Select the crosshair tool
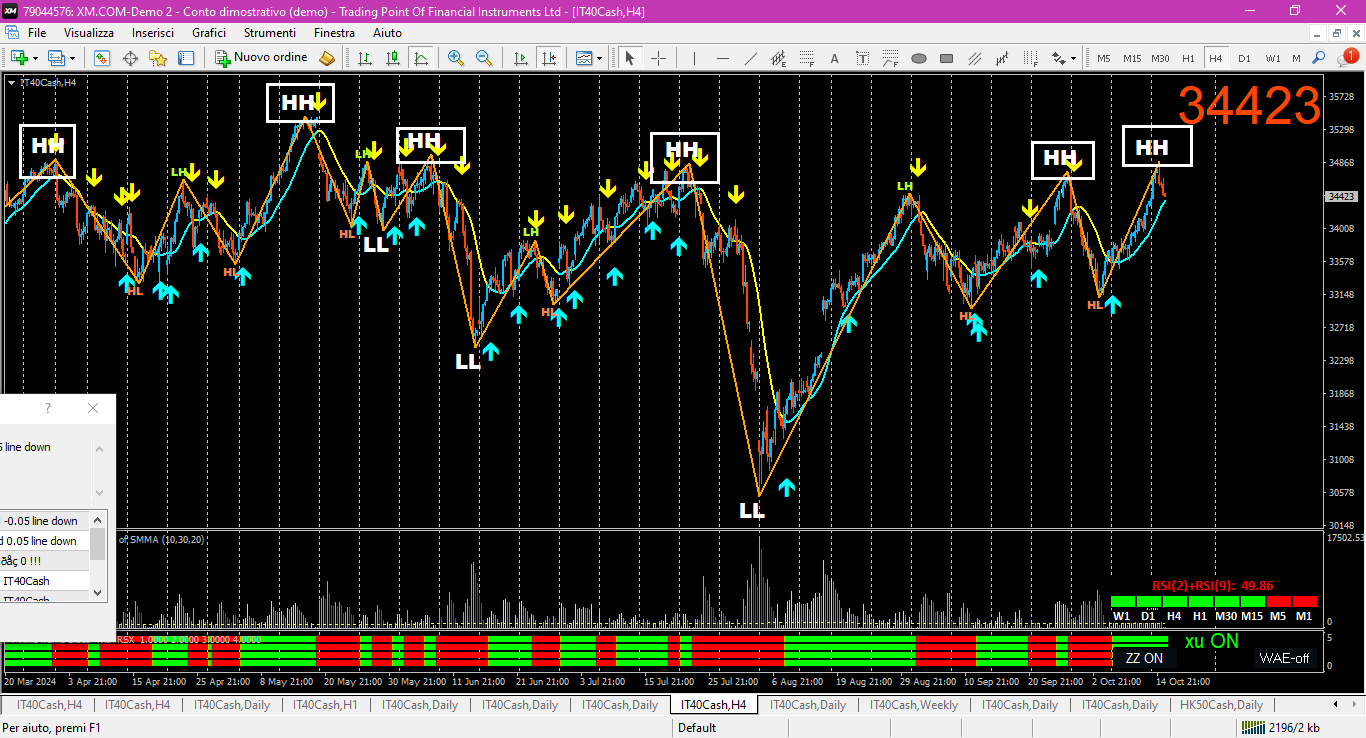Viewport: 1366px width, 738px height. [x=658, y=58]
